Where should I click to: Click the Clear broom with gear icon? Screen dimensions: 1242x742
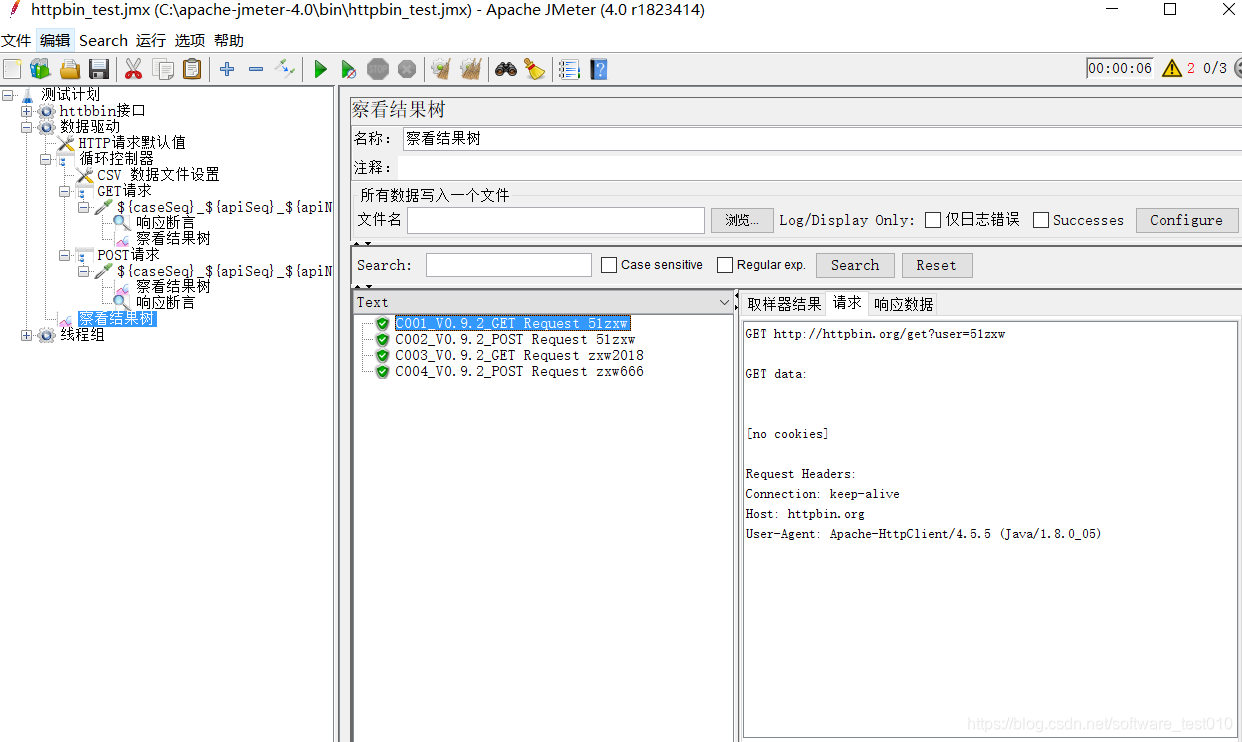pyautogui.click(x=441, y=69)
